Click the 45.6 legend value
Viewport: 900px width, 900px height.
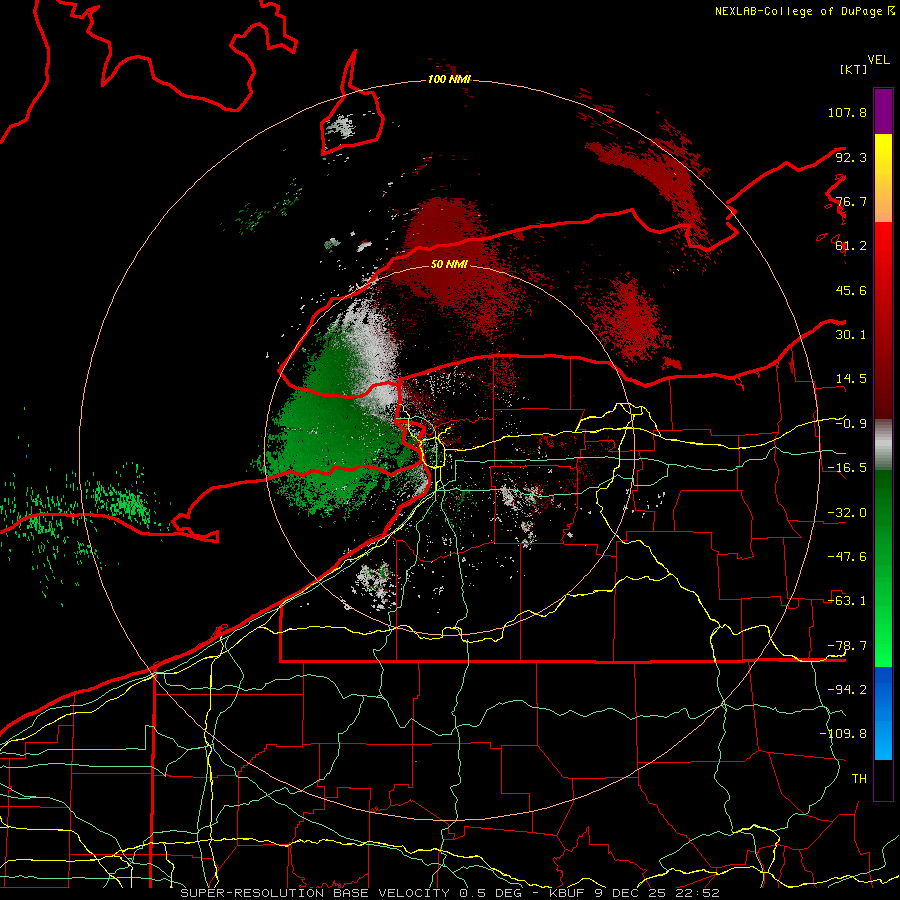click(851, 290)
